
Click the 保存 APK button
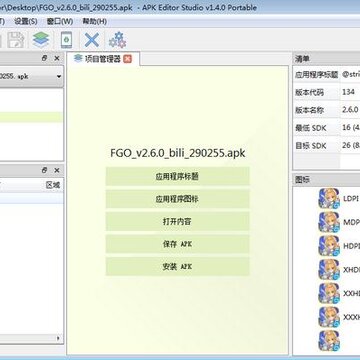click(177, 244)
